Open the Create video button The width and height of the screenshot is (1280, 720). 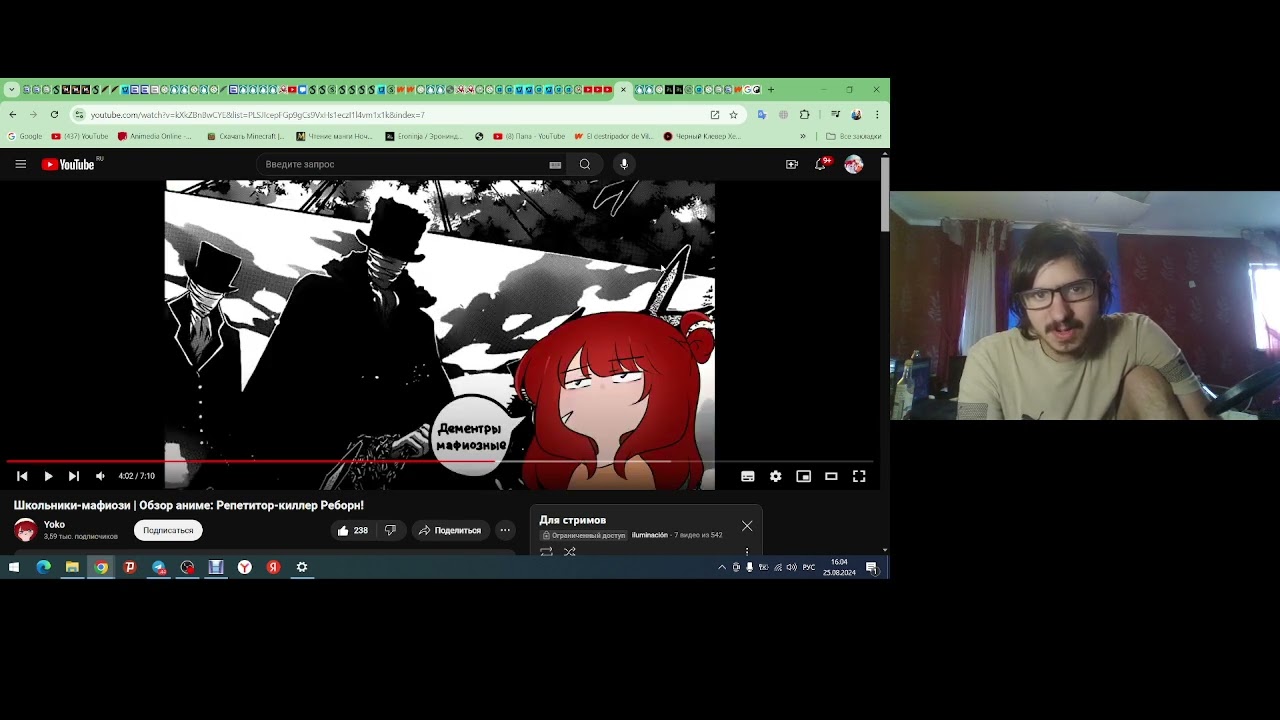(x=792, y=164)
